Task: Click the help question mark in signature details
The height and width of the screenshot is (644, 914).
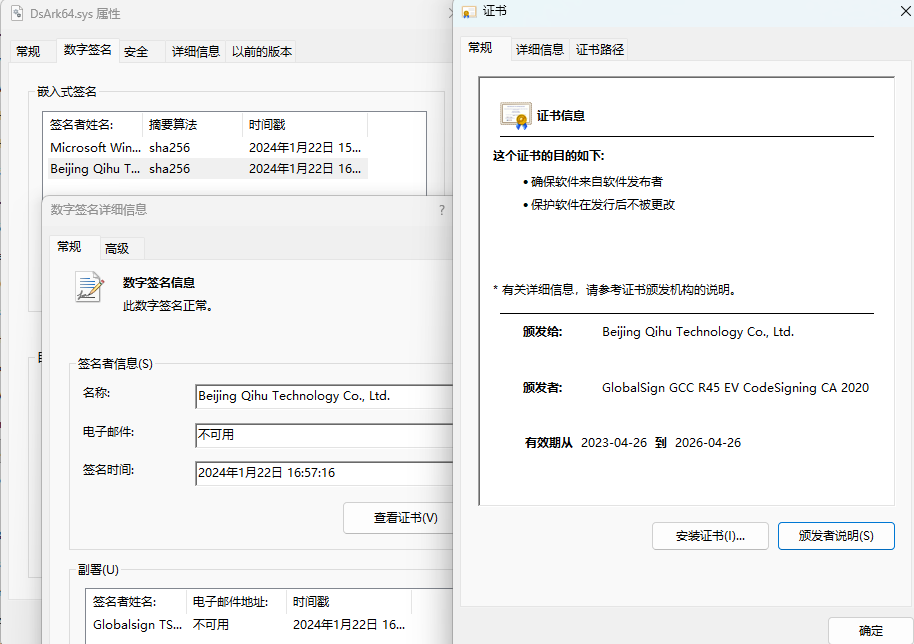Action: pos(442,210)
